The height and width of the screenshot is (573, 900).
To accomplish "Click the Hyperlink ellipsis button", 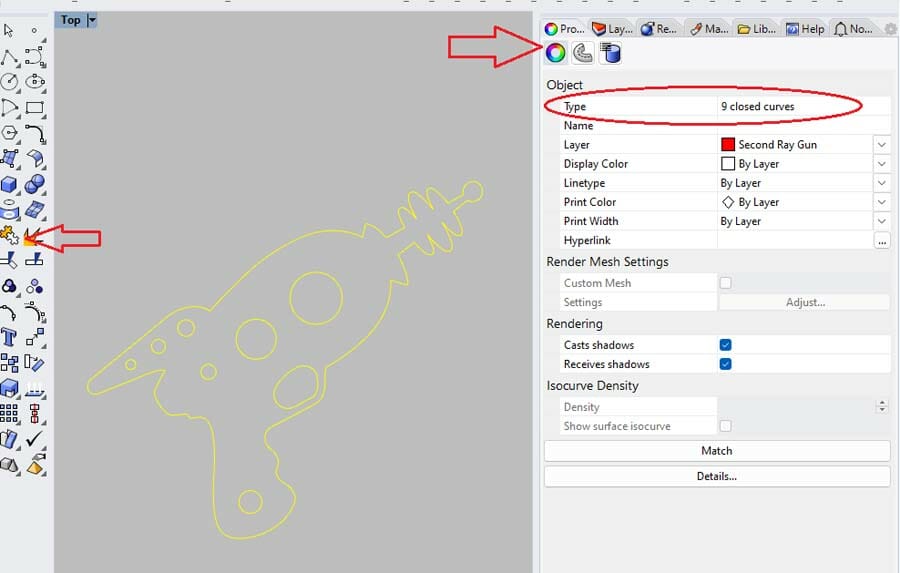I will (882, 241).
